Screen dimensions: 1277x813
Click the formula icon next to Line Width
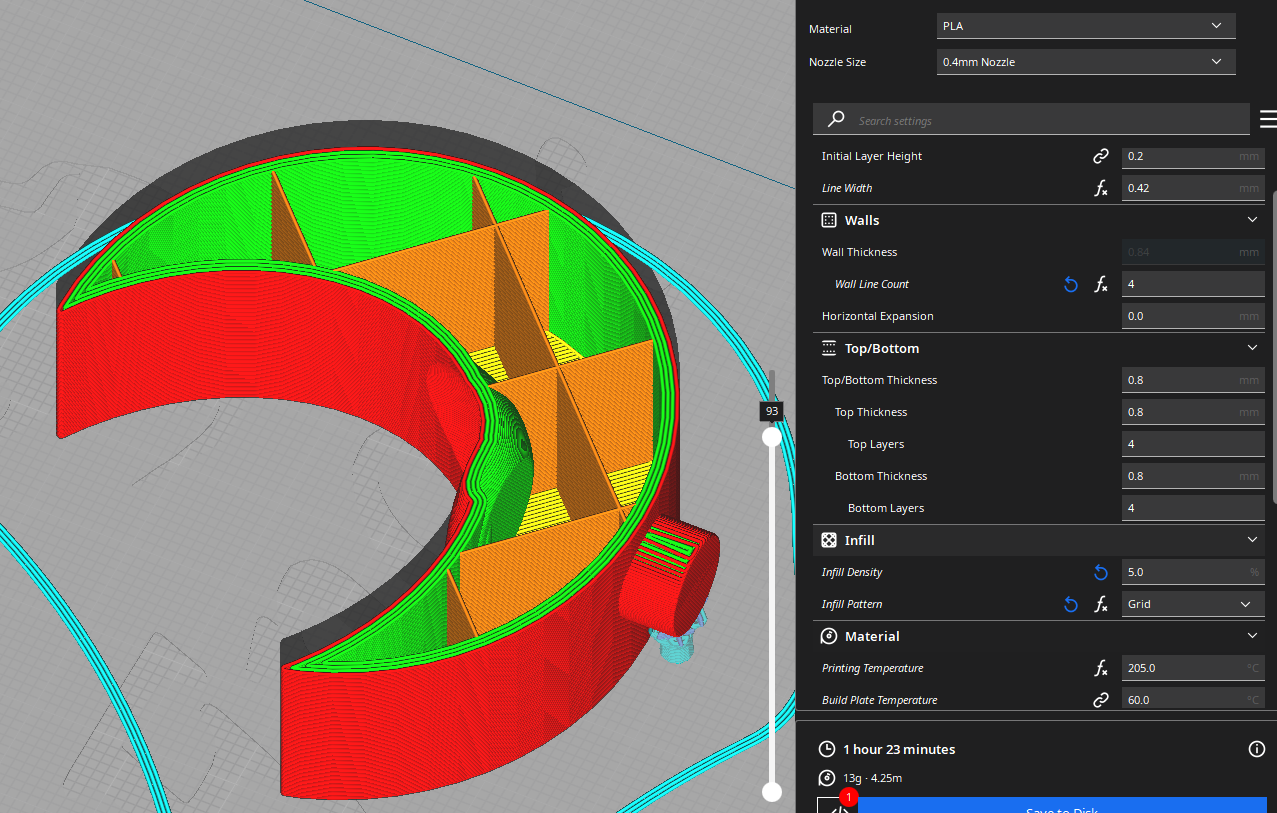pyautogui.click(x=1100, y=188)
